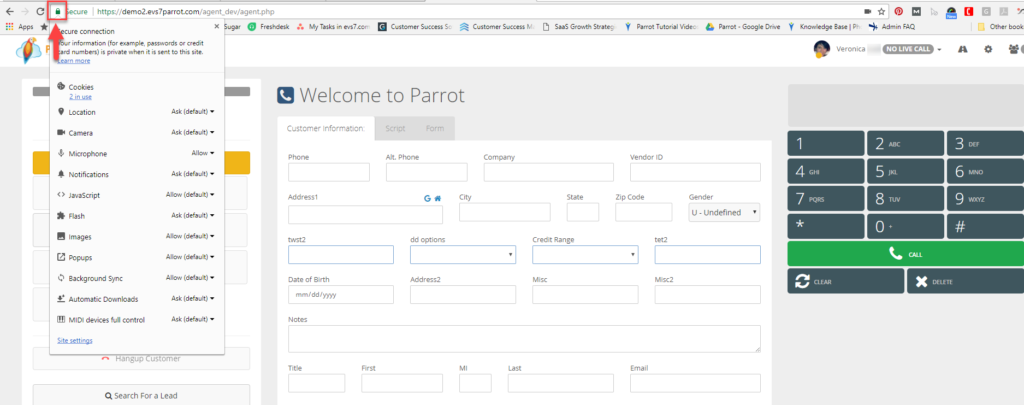Open the MIDI devices full control dropdown
This screenshot has width=1024, height=405.
click(193, 319)
